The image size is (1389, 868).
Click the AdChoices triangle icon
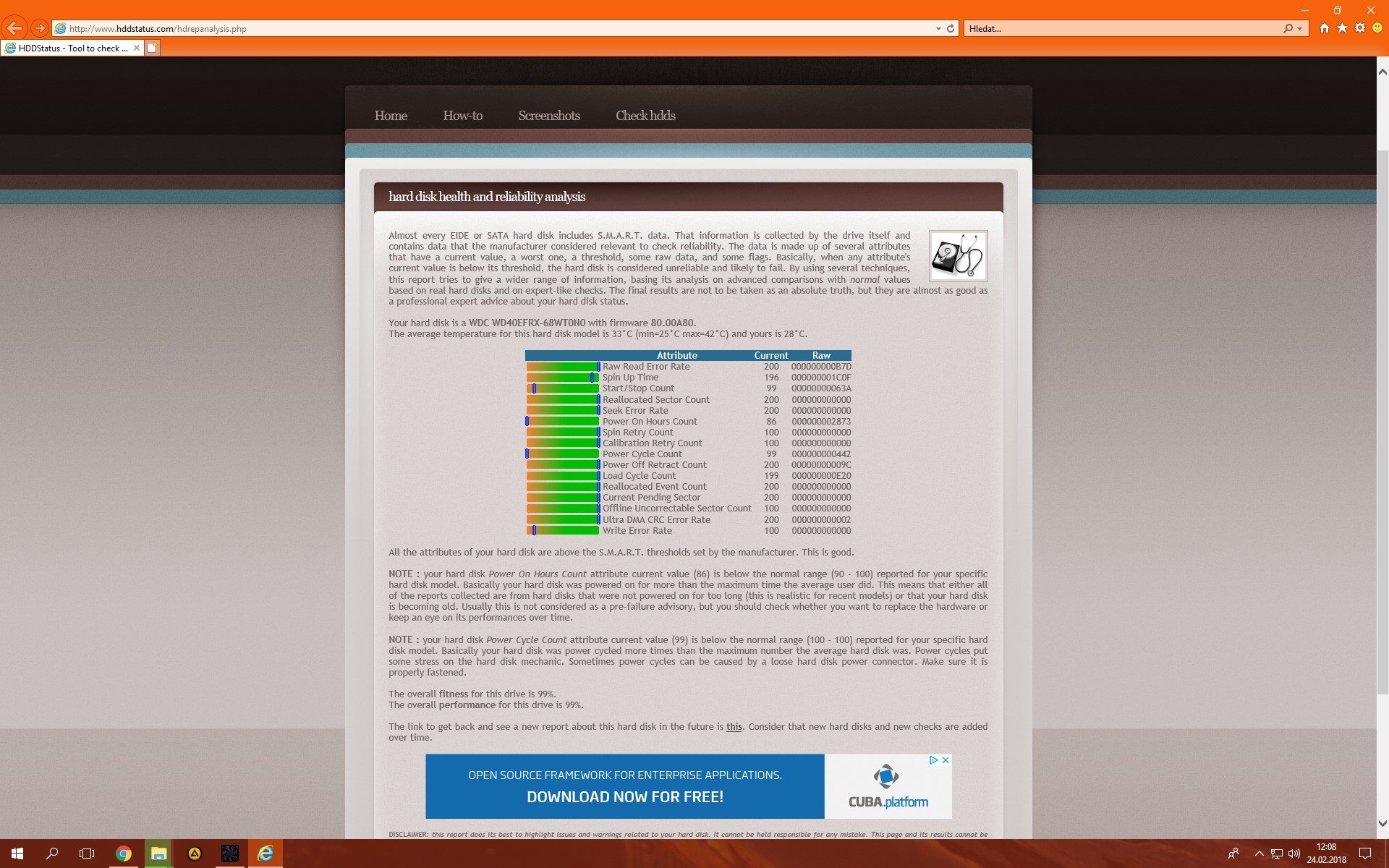pyautogui.click(x=934, y=760)
